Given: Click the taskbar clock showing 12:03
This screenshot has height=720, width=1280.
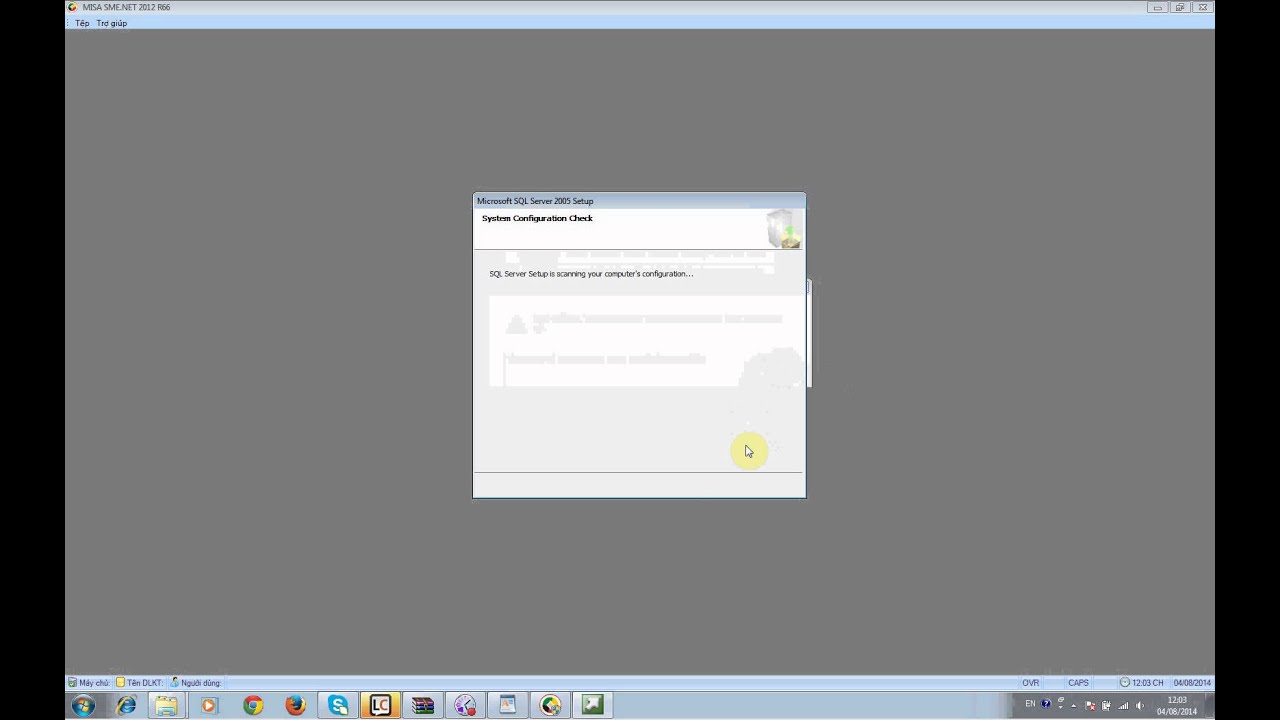Looking at the screenshot, I should tap(1177, 705).
